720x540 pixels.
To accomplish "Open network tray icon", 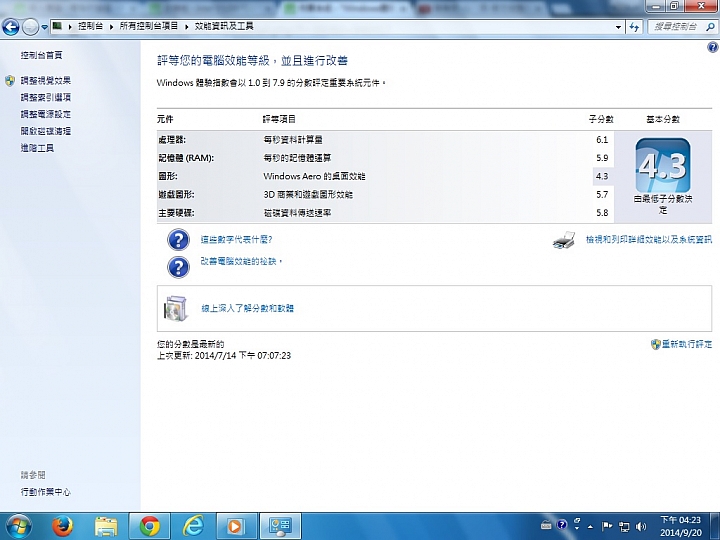I will click(624, 527).
